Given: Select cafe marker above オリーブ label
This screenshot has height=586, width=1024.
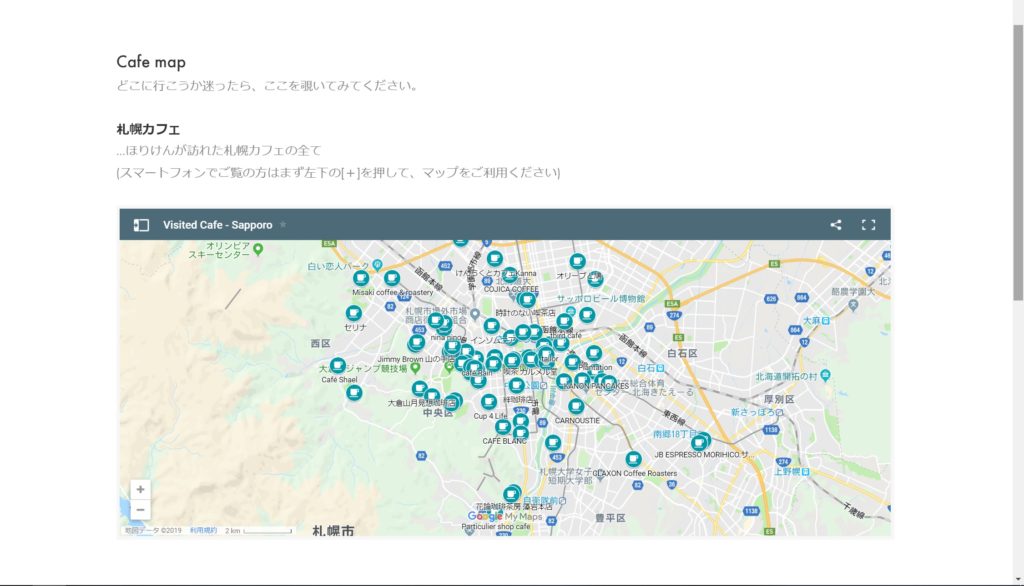Looking at the screenshot, I should point(577,262).
